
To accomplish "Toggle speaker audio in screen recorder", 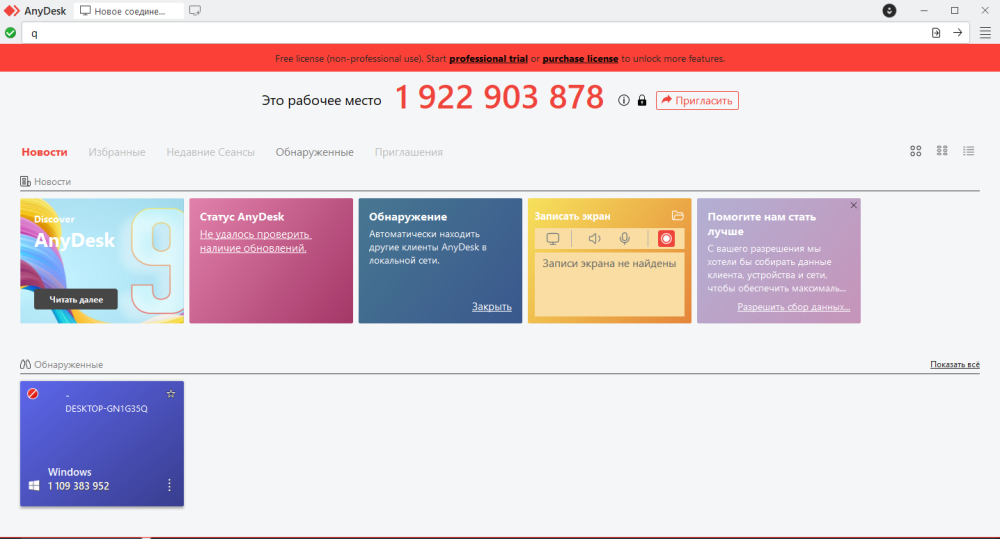I will (x=594, y=239).
